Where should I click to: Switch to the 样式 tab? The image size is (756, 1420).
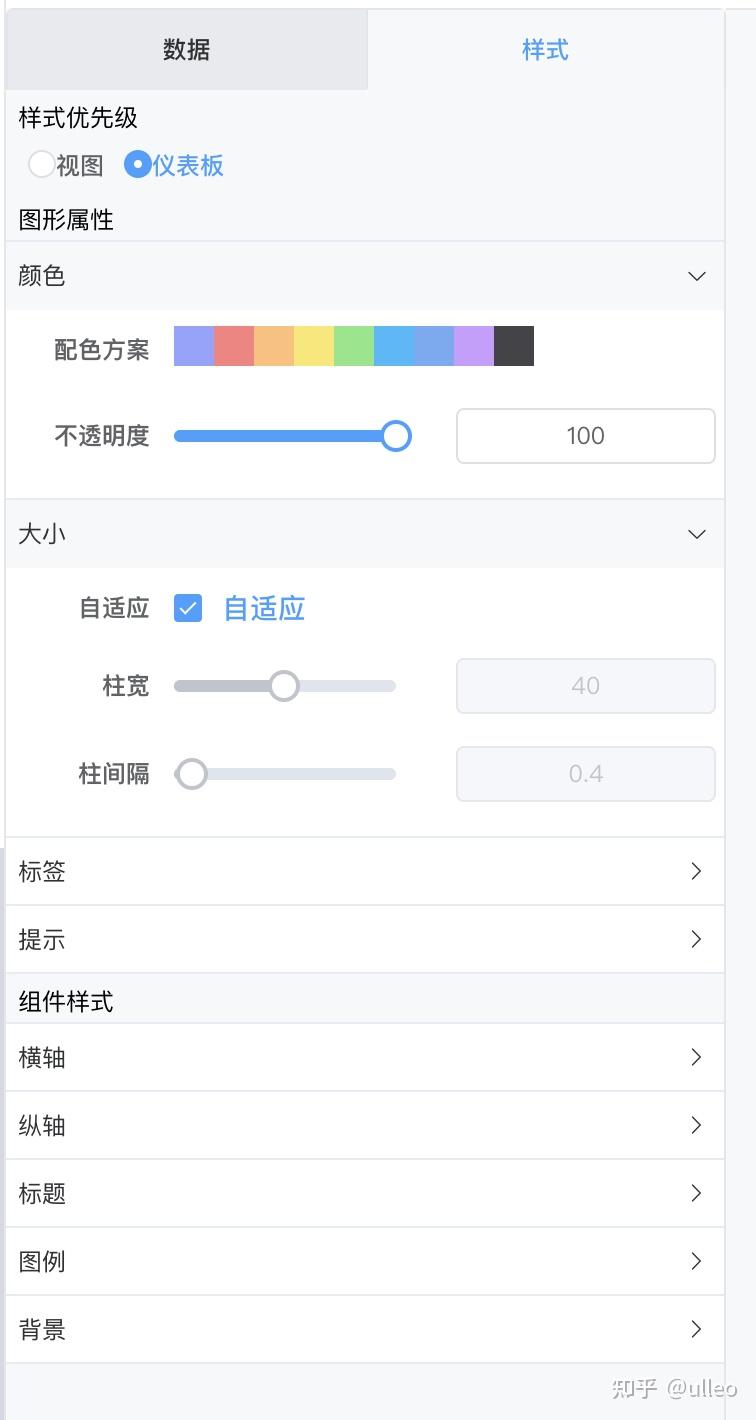[545, 50]
